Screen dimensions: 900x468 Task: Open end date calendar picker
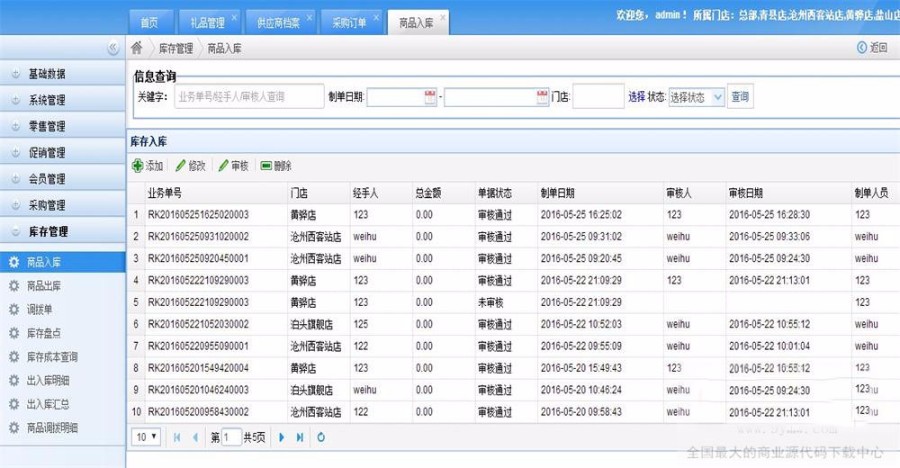point(542,97)
